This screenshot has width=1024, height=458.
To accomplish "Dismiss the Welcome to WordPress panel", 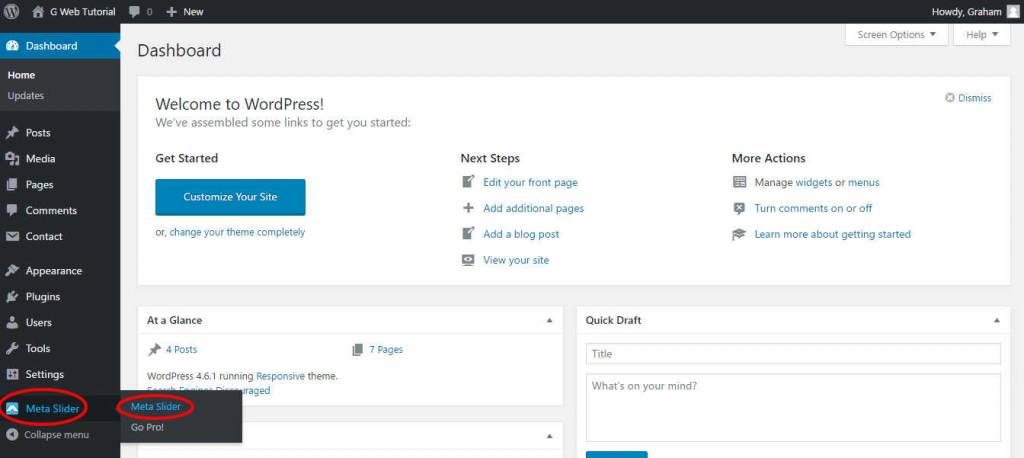I will (x=968, y=98).
